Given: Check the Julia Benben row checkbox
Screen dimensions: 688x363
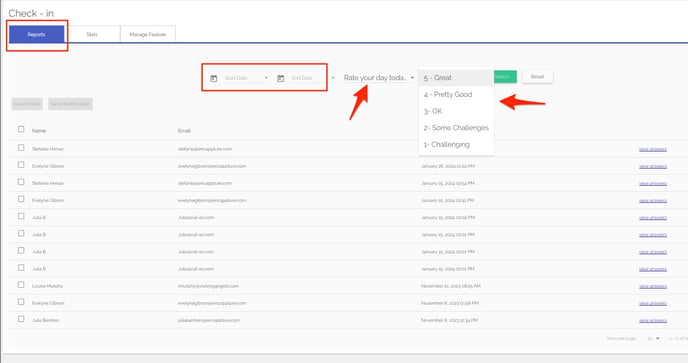Looking at the screenshot, I should tap(21, 319).
